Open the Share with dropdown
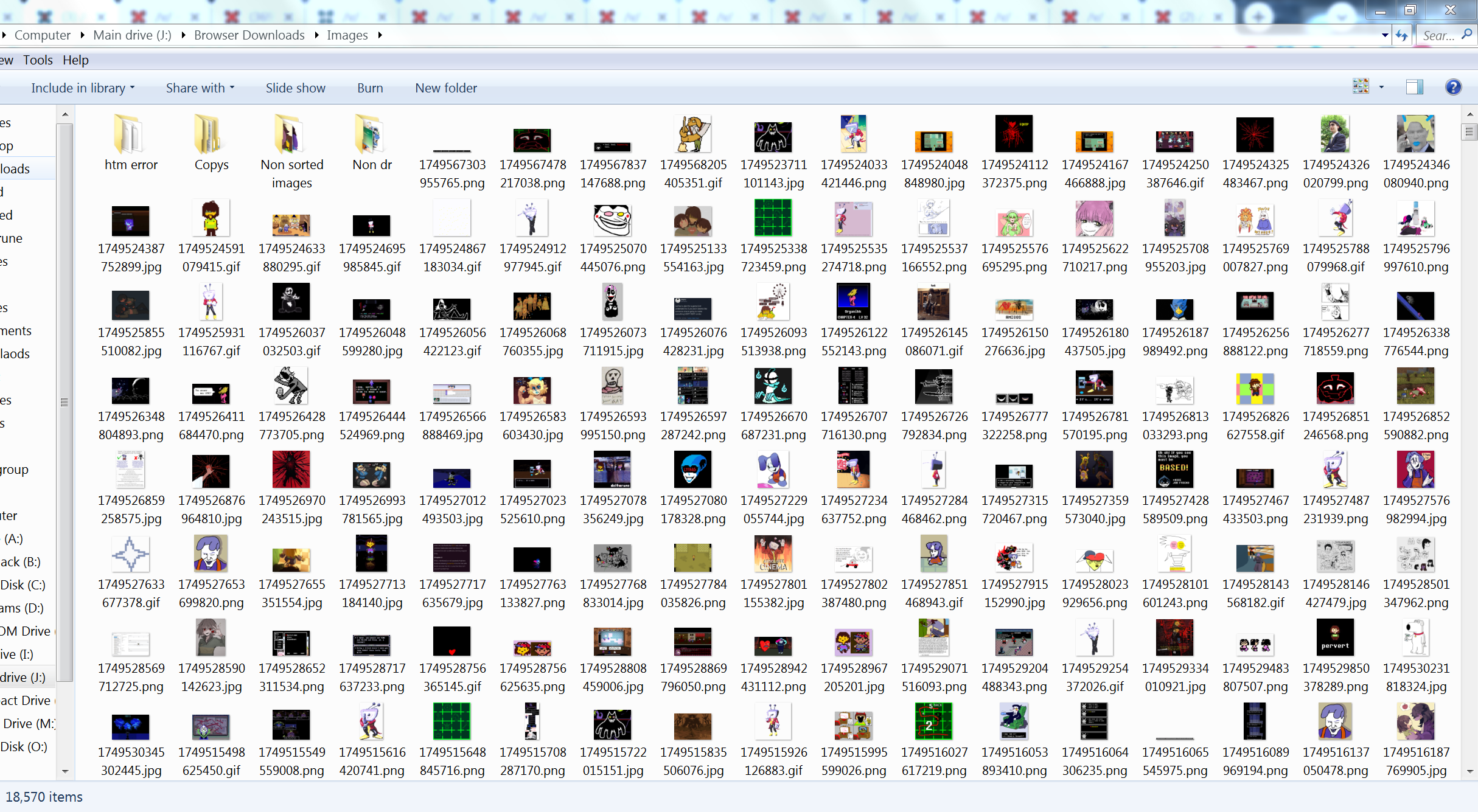The image size is (1478, 812). pos(200,88)
